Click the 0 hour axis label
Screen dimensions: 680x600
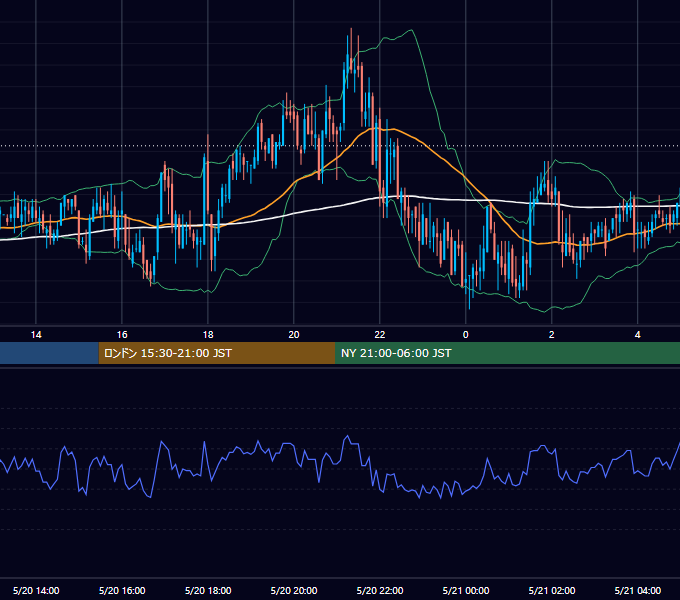point(466,335)
